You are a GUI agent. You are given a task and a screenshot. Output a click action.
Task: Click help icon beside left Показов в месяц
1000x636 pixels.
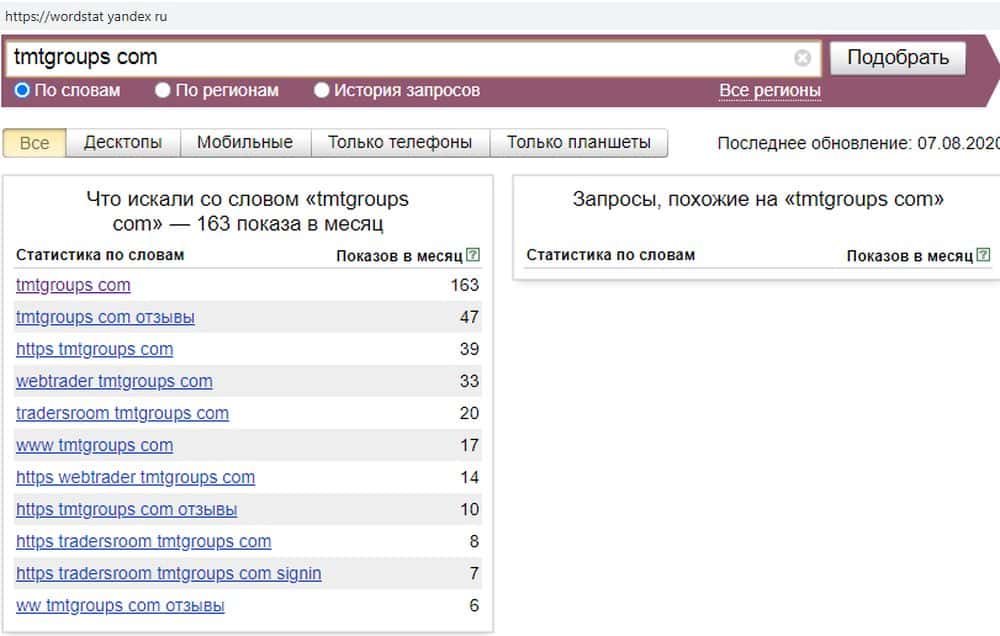point(473,255)
